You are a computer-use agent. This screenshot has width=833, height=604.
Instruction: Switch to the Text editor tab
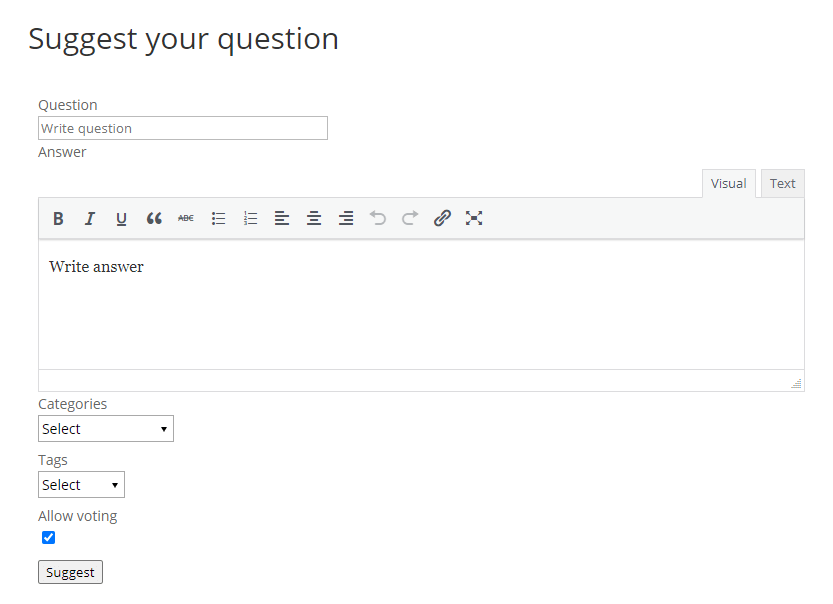782,184
